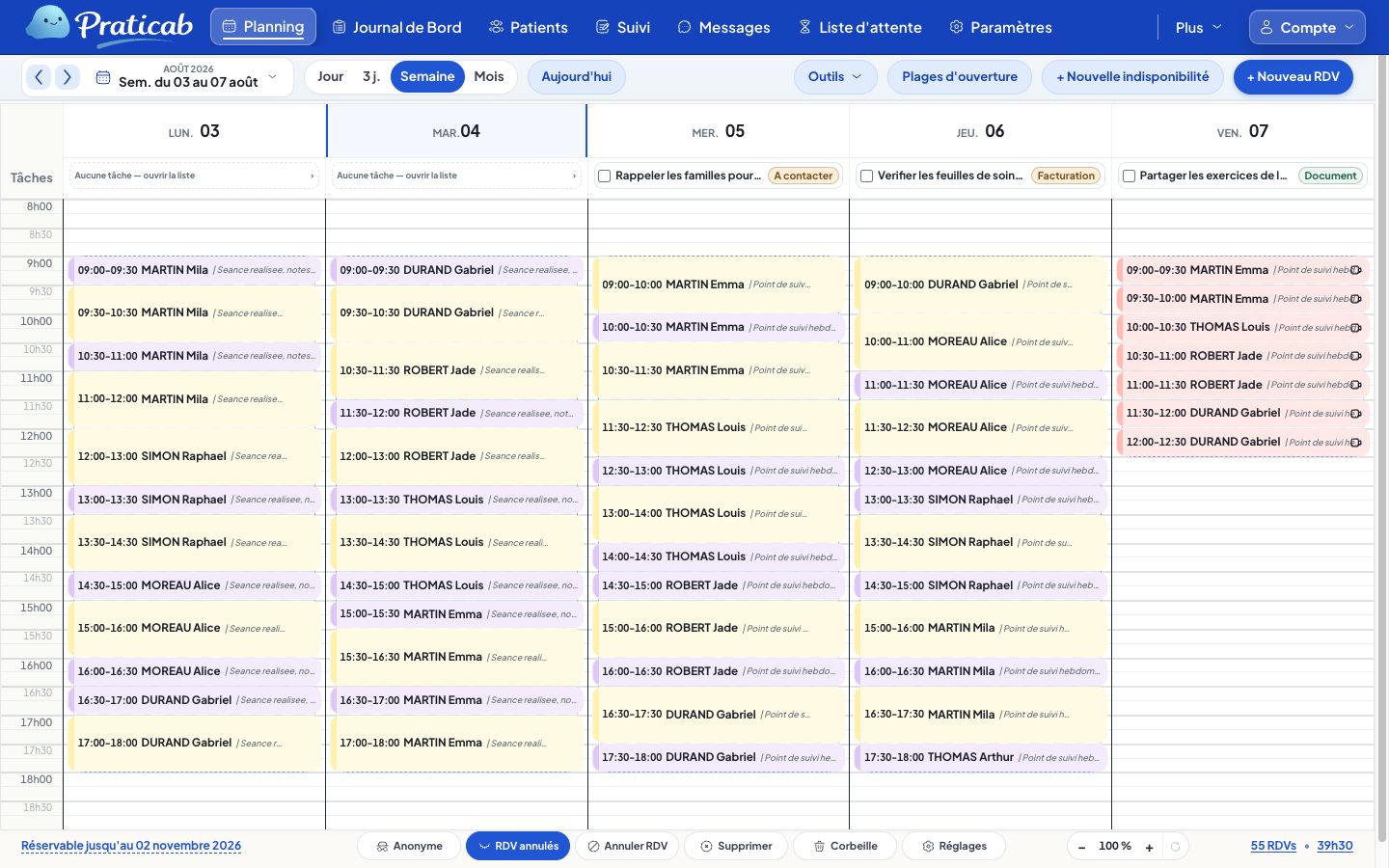
Task: Check the Partager les exercices task
Action: pos(1129,176)
